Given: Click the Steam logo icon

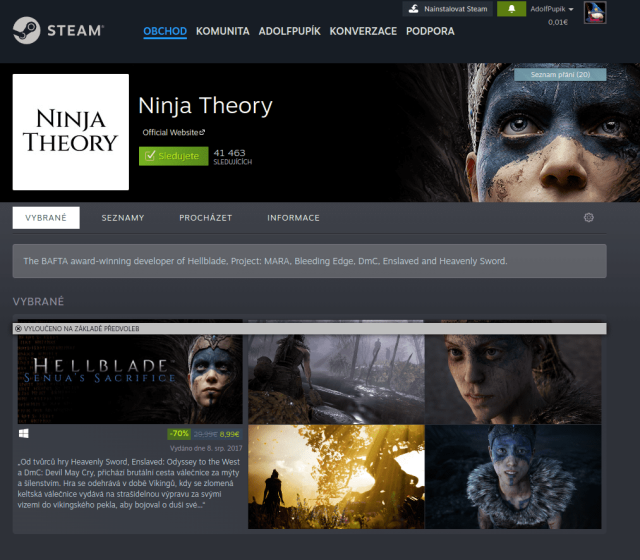Looking at the screenshot, I should (x=27, y=30).
